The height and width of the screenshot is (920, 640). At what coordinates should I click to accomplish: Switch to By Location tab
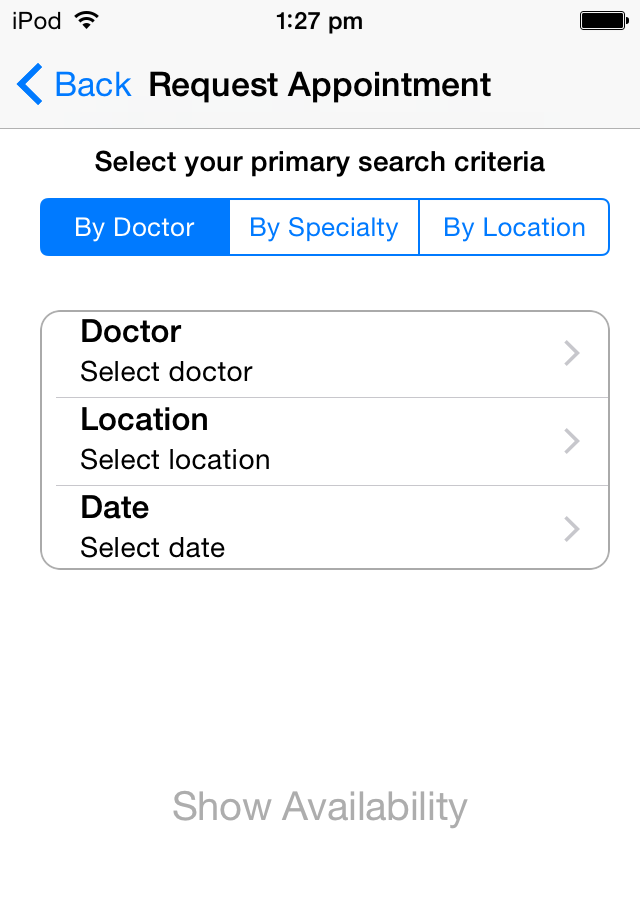(514, 228)
